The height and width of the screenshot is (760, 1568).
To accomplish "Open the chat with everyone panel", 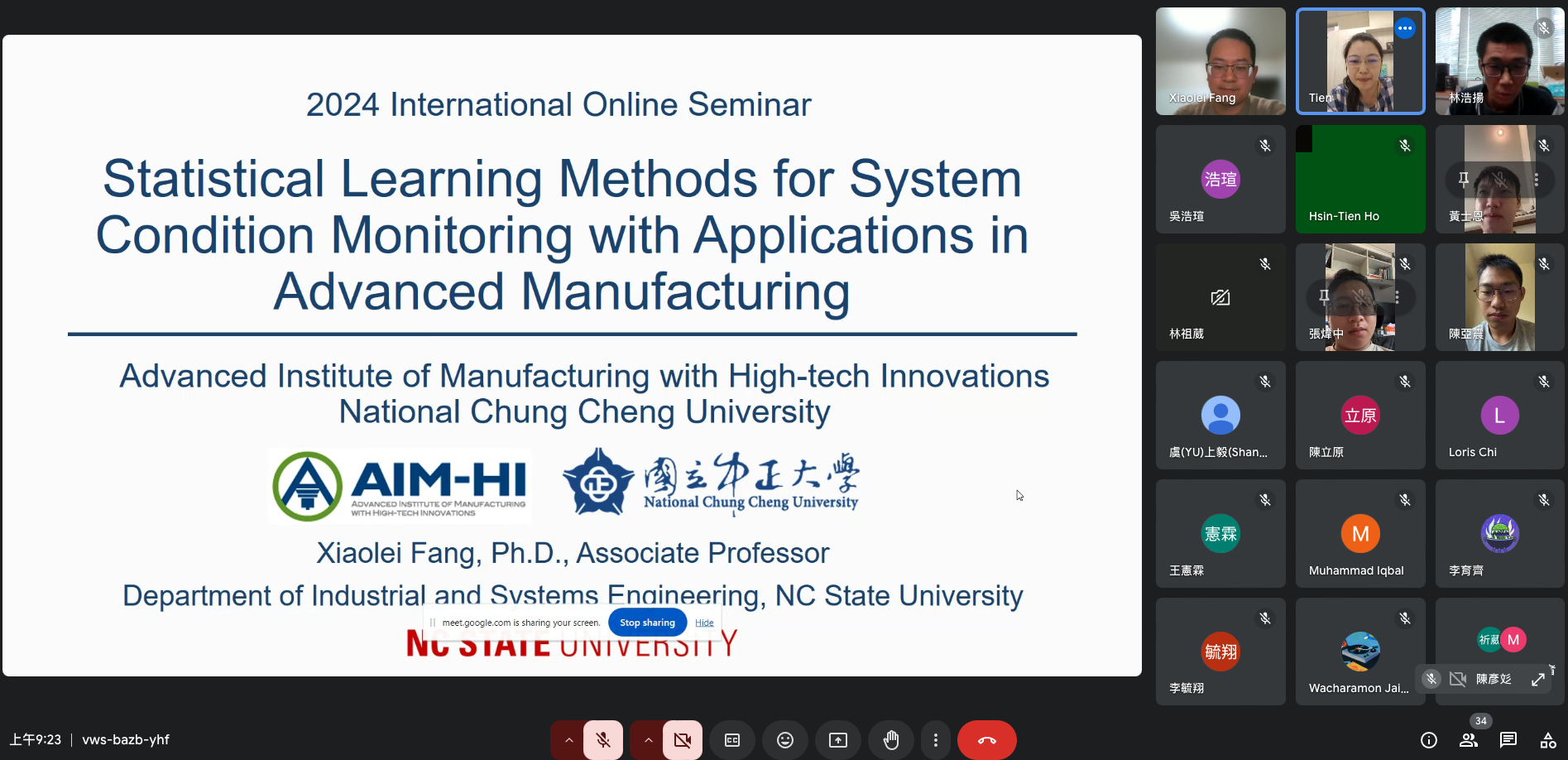I will (1508, 740).
